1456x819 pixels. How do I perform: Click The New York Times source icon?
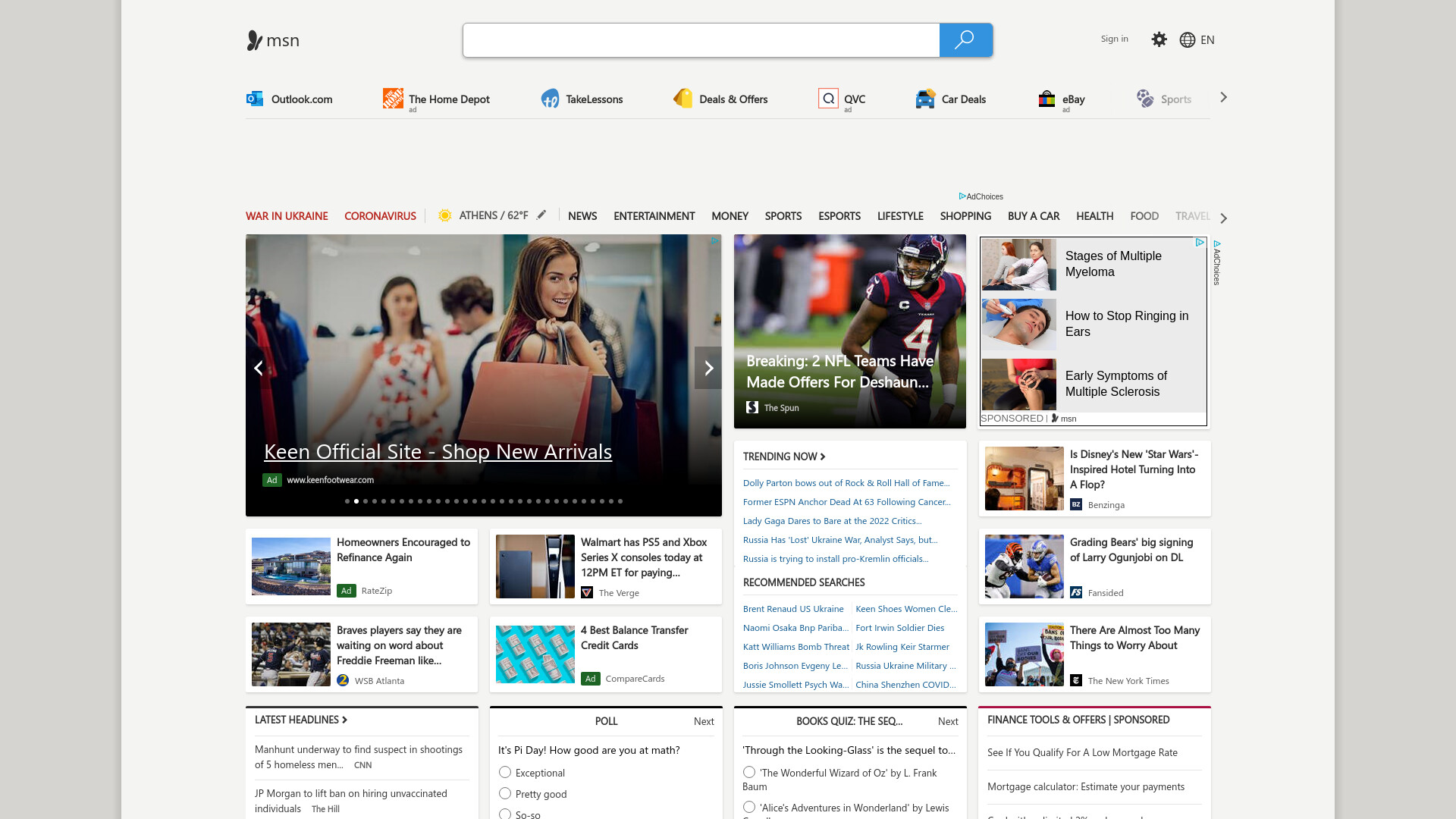click(1076, 680)
